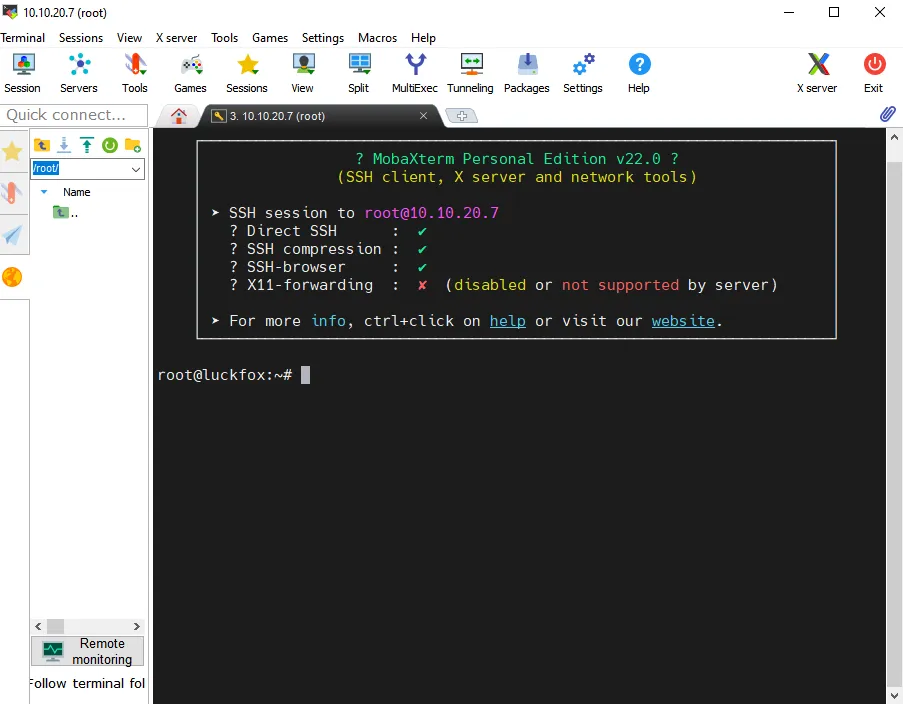Click the file list scrollbar left arrow
This screenshot has height=704, width=903.
click(38, 626)
